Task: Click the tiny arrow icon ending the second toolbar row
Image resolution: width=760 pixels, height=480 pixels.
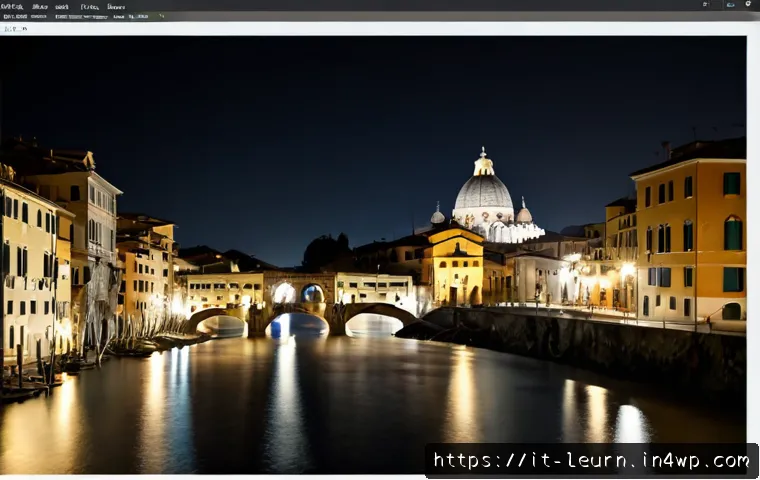Action: 162,16
